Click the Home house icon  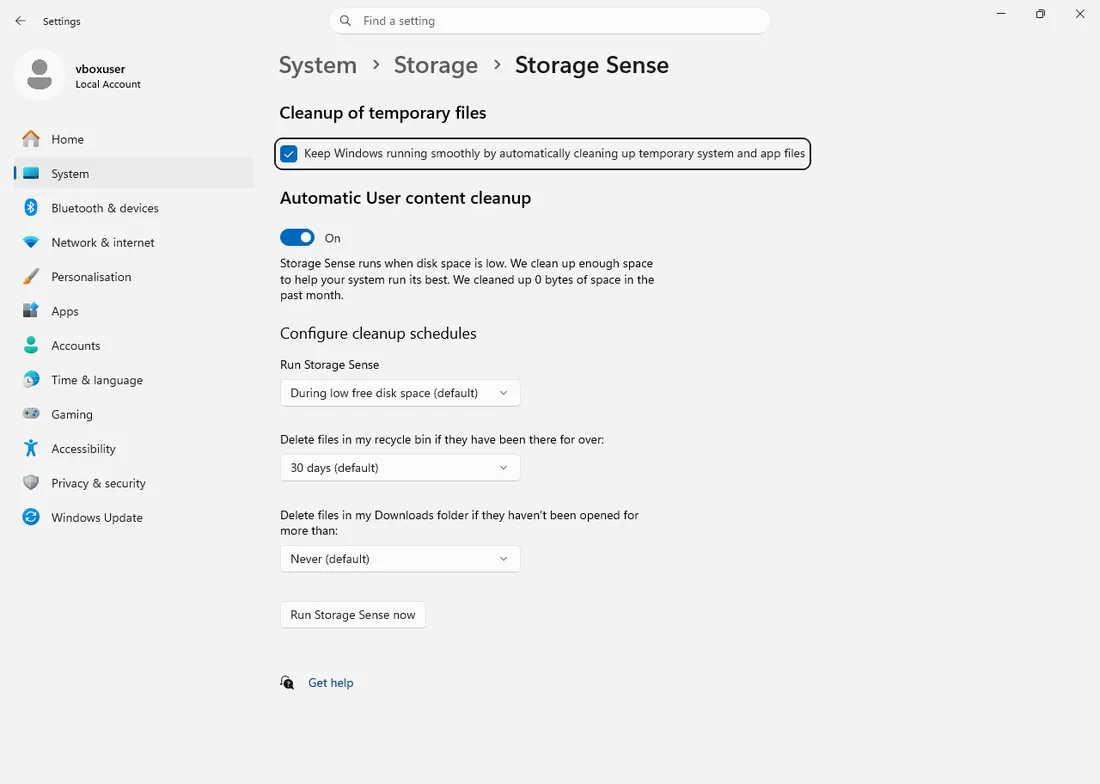point(31,139)
